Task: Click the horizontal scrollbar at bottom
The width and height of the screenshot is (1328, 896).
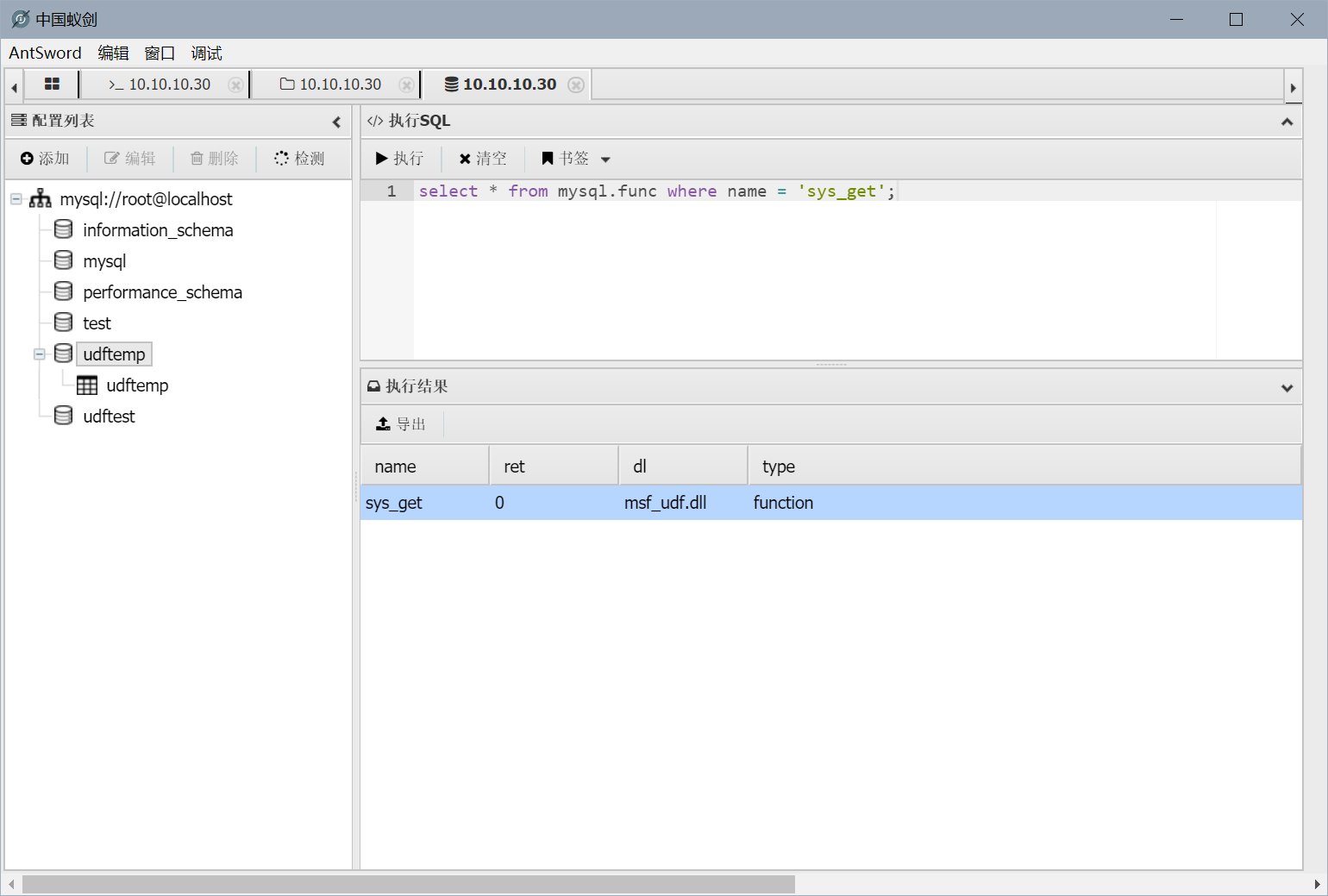Action: click(408, 884)
